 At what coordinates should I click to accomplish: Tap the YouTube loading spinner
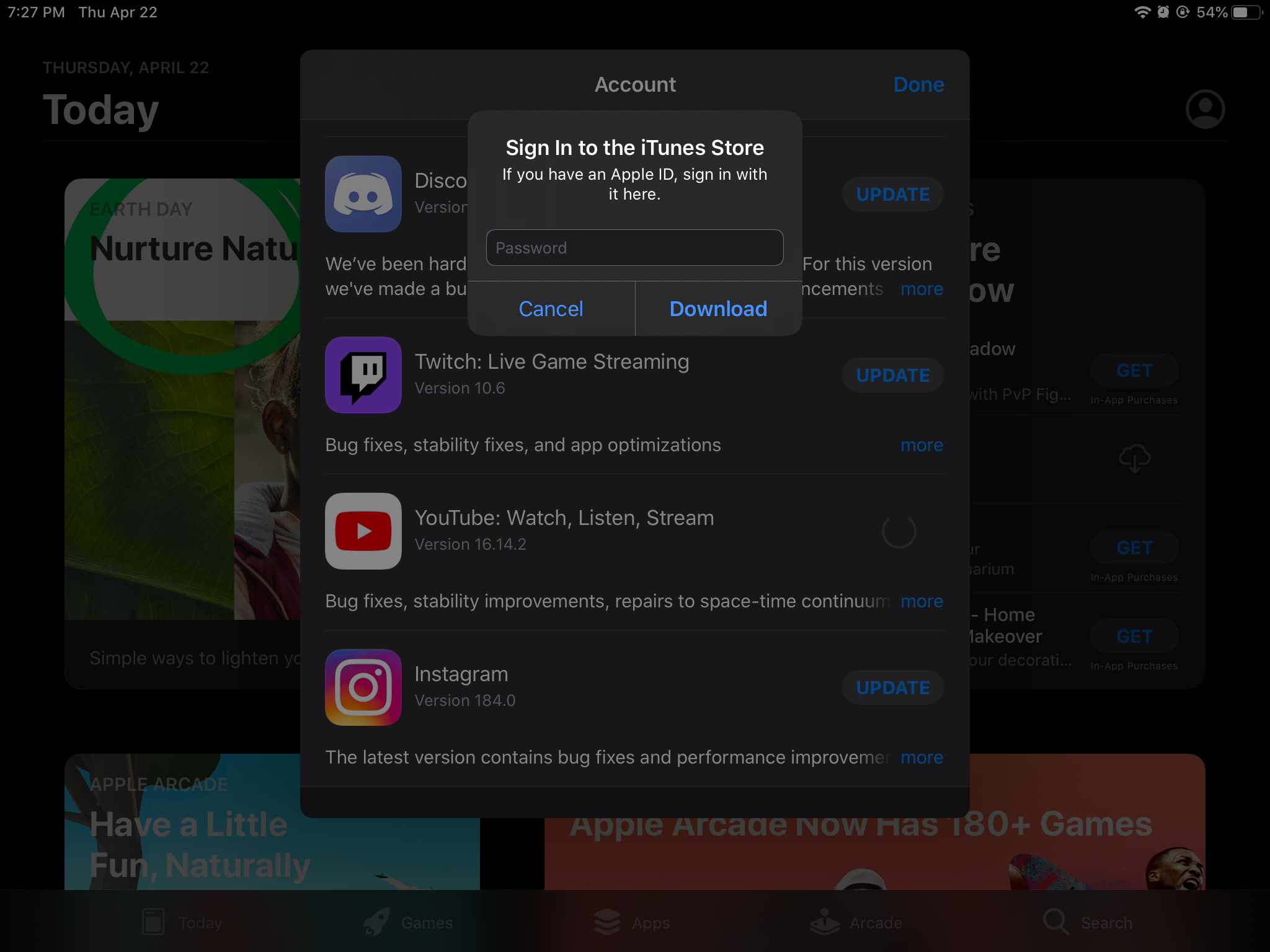click(x=899, y=531)
